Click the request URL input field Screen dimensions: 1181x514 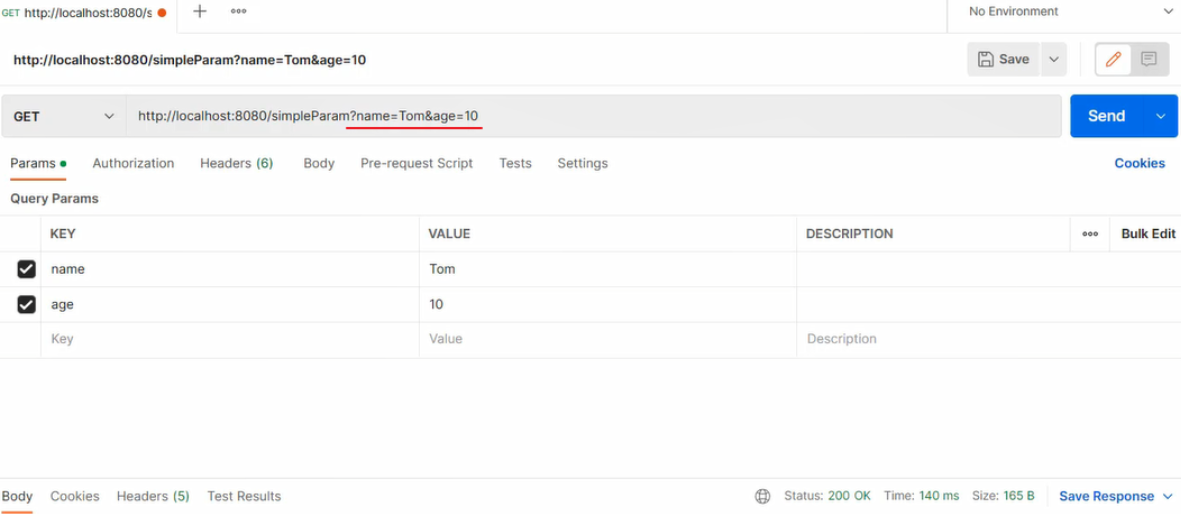(594, 116)
